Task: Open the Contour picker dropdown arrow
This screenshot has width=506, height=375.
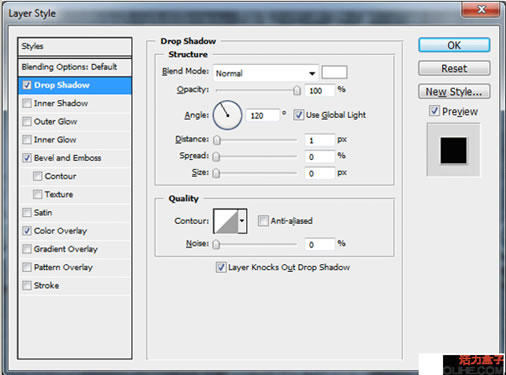Action: coord(242,221)
